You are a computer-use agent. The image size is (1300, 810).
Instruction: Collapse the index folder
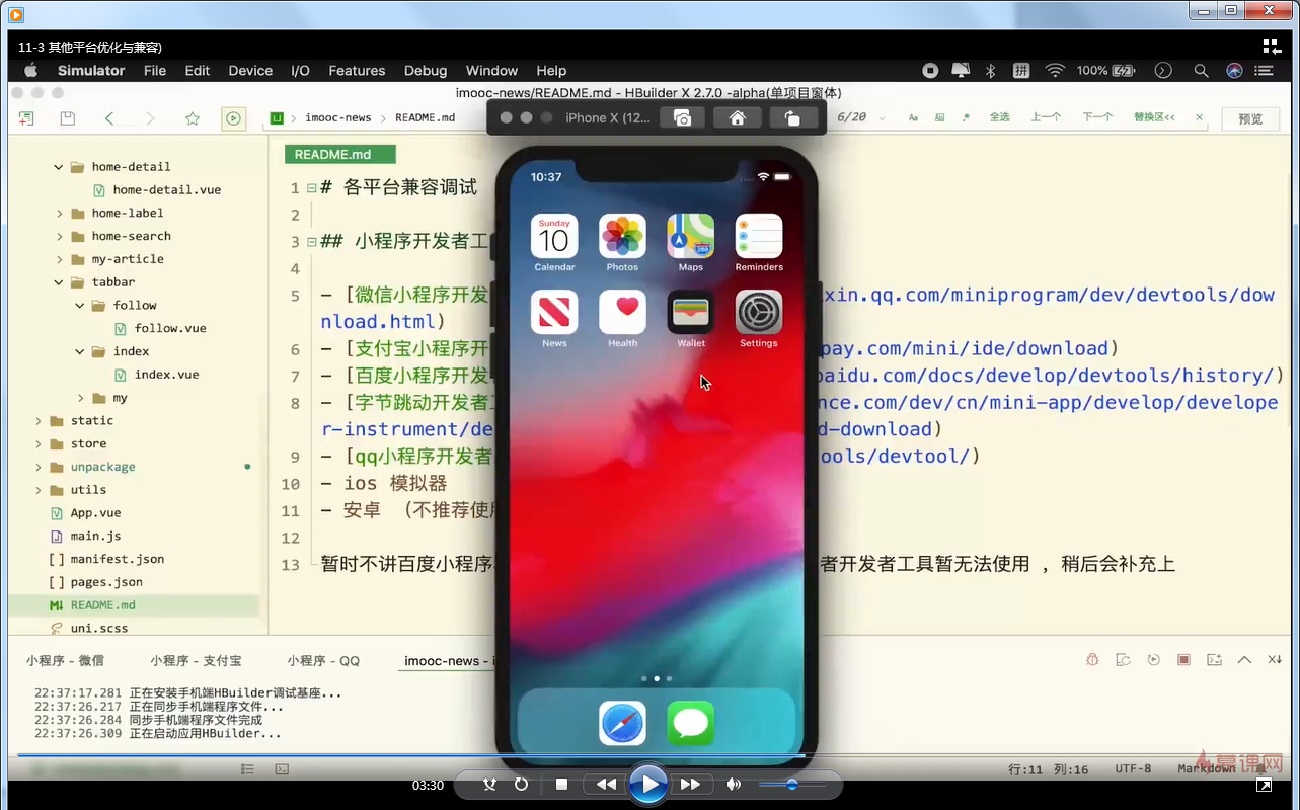pos(80,352)
